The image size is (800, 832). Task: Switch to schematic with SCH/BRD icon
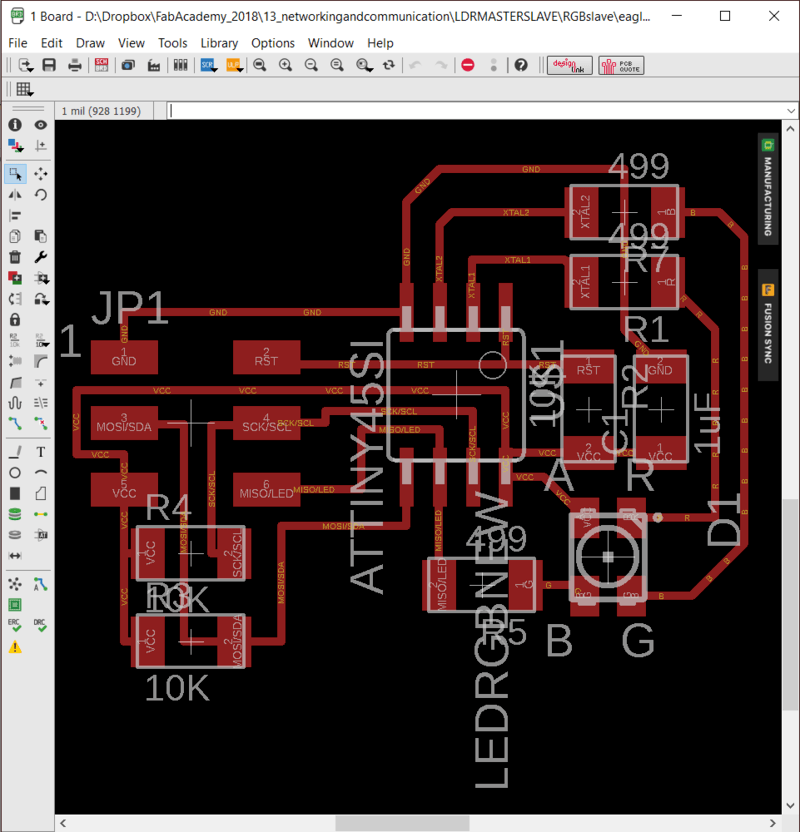(x=101, y=65)
